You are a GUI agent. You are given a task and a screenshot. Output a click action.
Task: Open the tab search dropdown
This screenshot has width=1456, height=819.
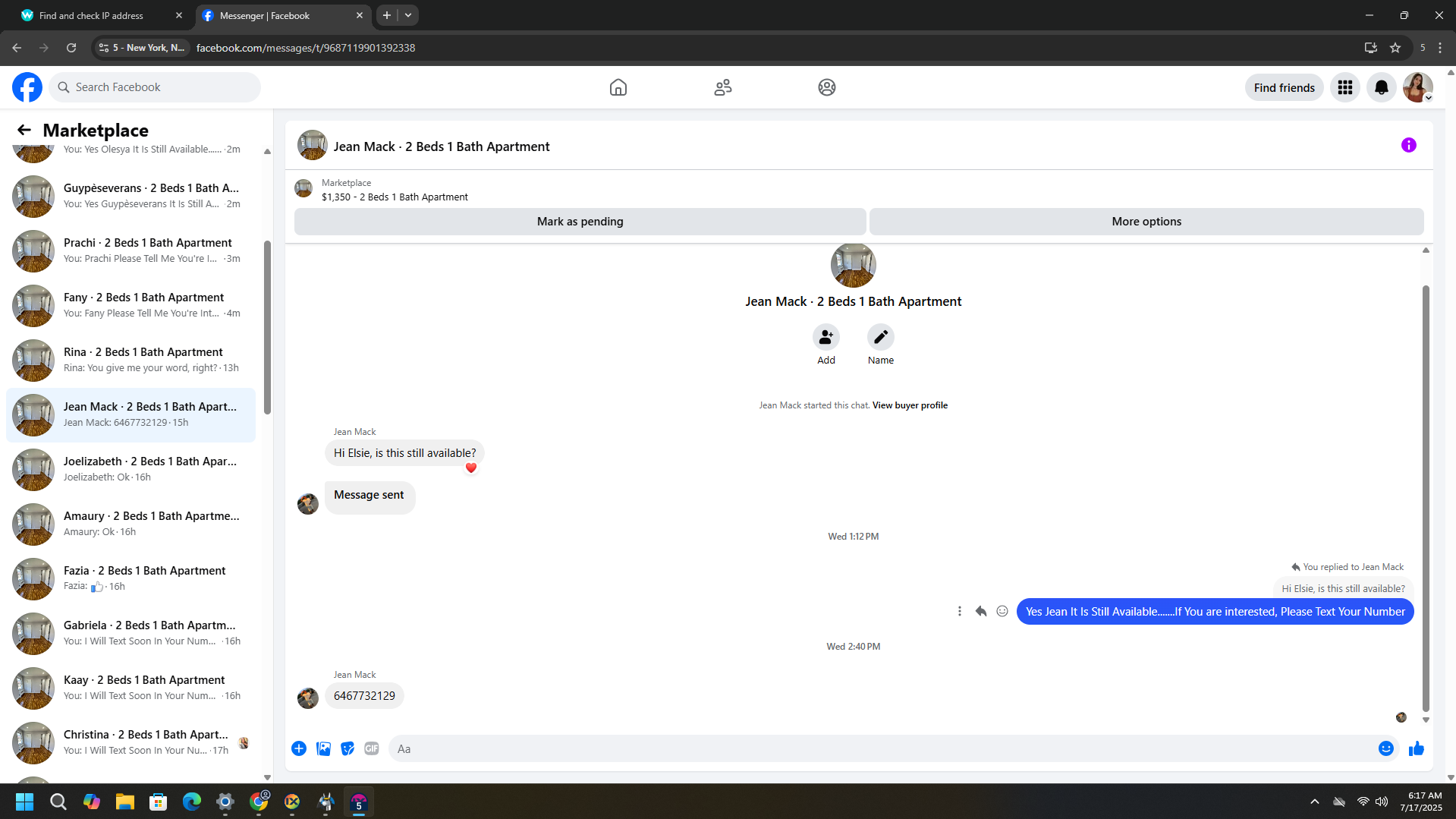point(408,15)
